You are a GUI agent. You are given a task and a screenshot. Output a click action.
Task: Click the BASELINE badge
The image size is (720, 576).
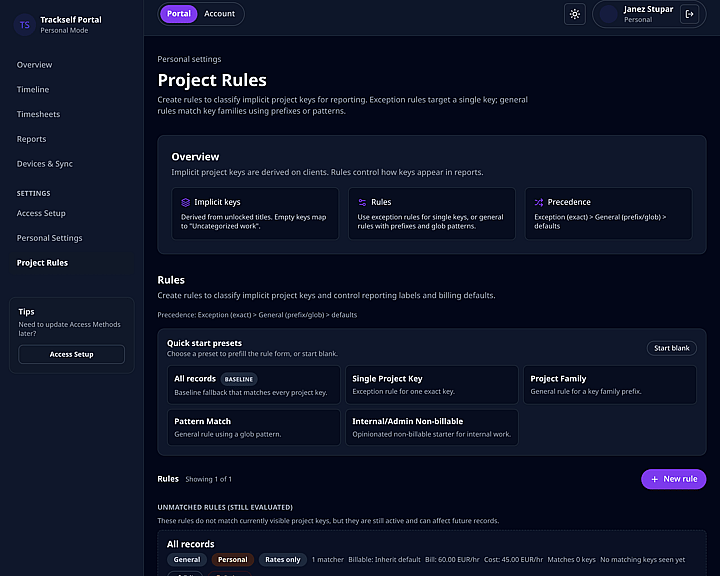click(239, 379)
